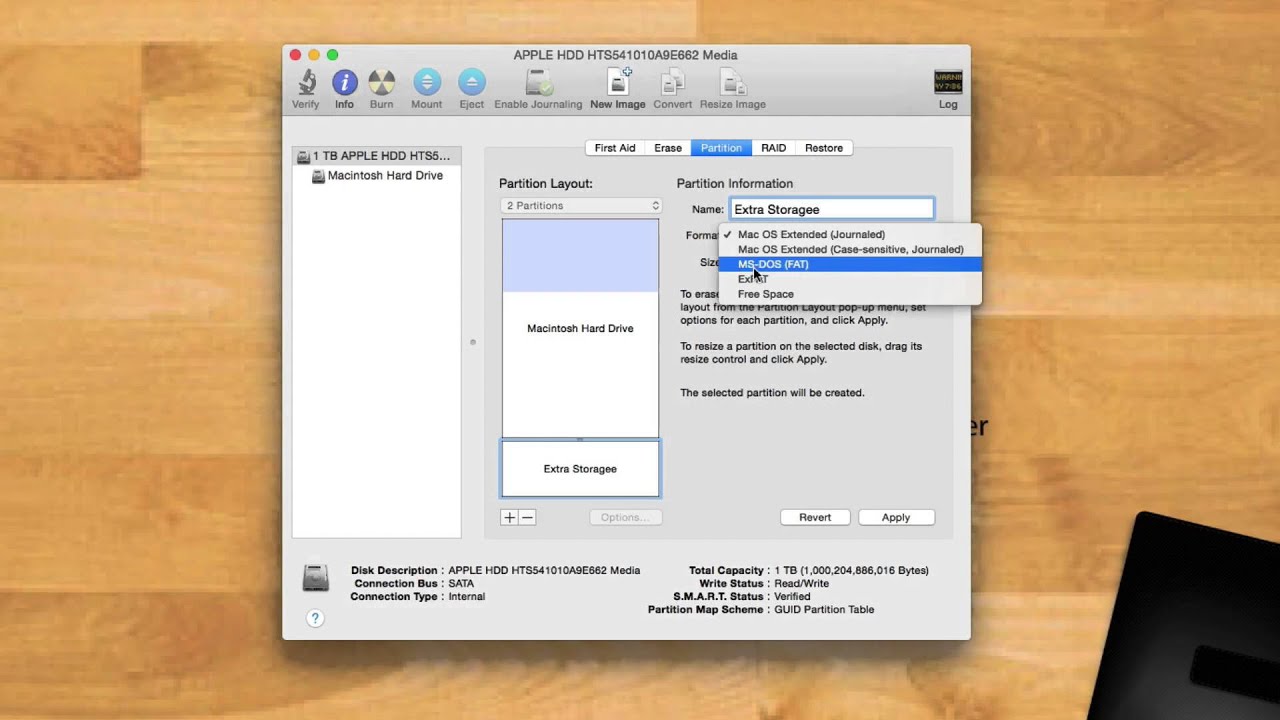Switch to the Restore tab
The height and width of the screenshot is (720, 1280).
824,148
